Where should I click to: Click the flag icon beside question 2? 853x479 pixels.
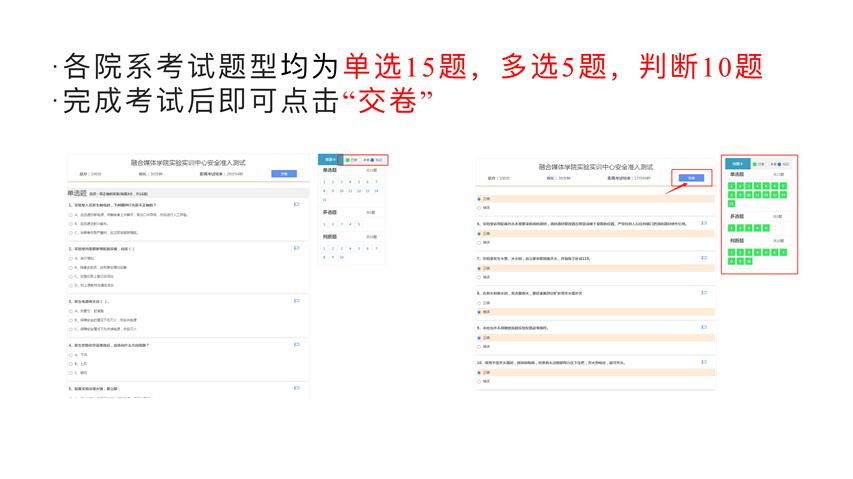296,248
